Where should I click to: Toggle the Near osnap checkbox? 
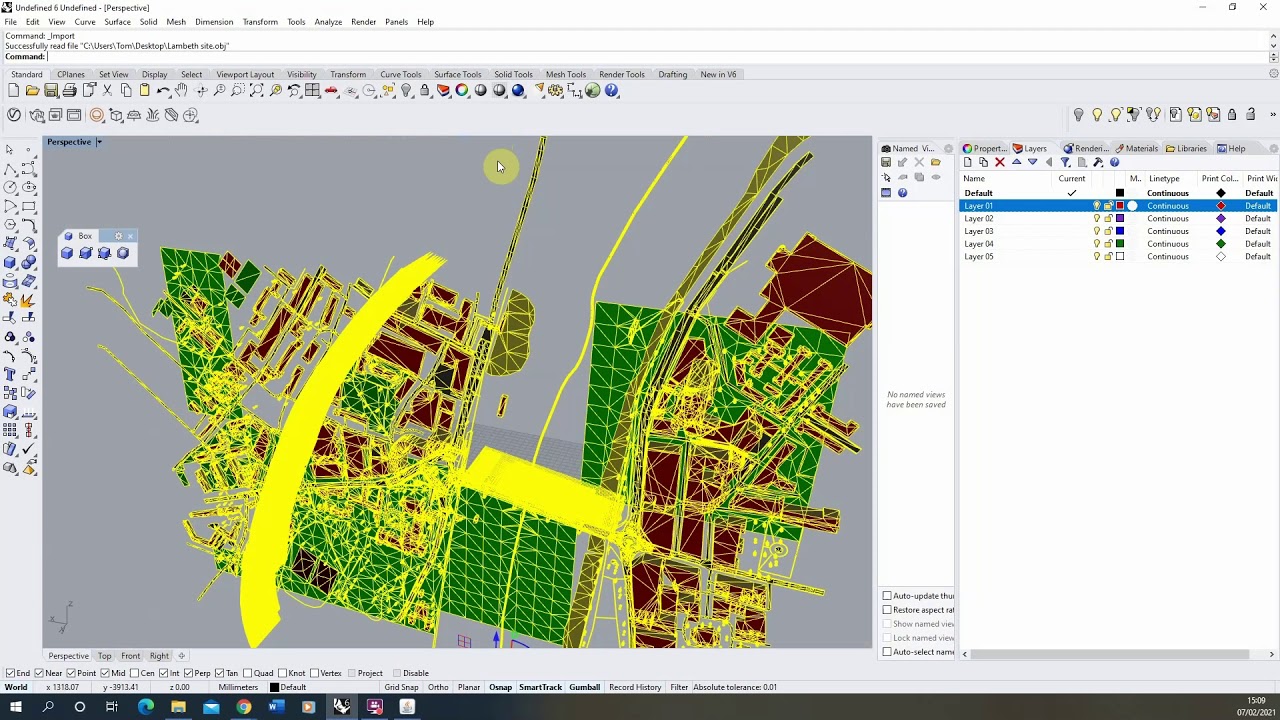(39, 673)
